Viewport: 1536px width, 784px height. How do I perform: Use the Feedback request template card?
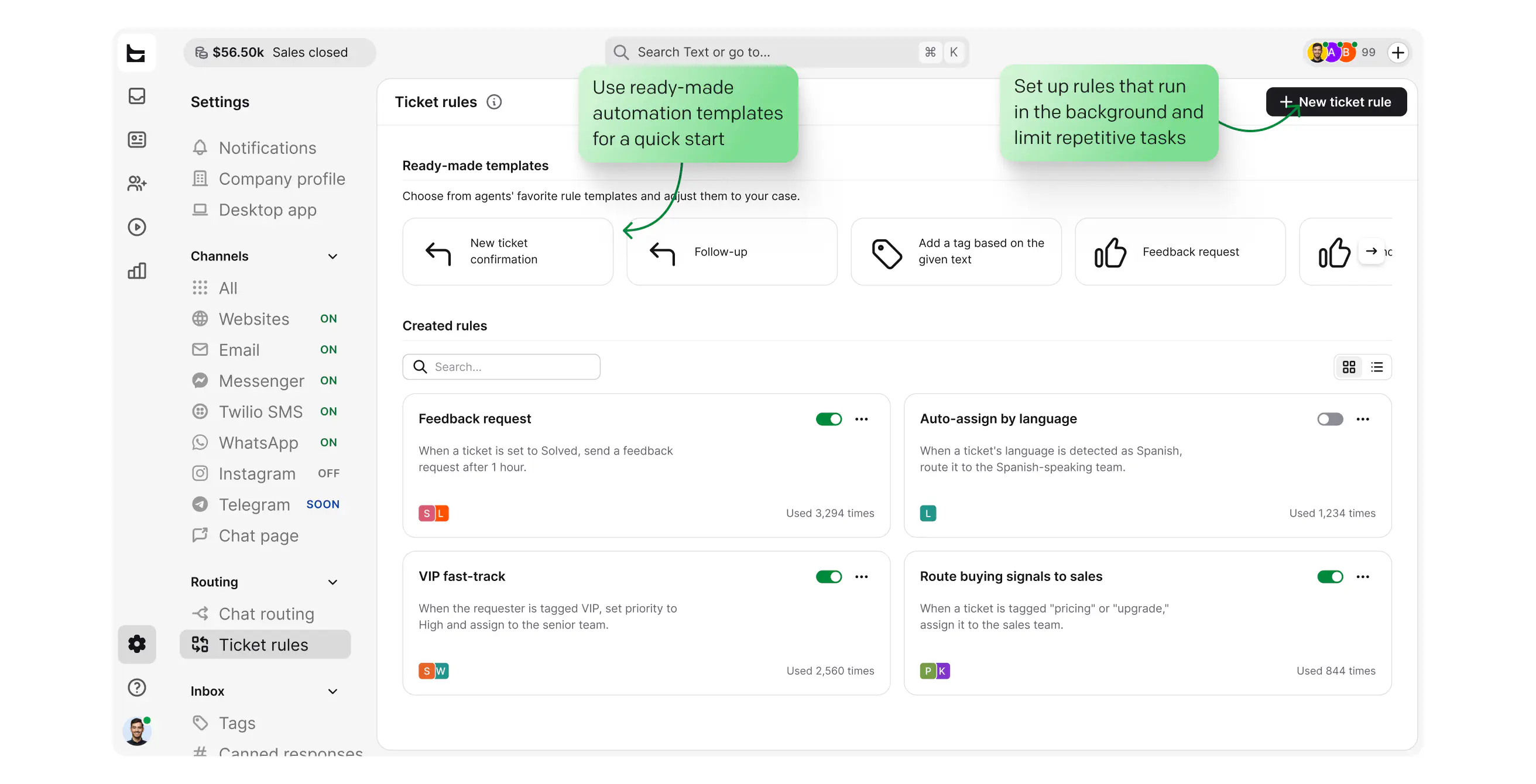tap(1180, 252)
